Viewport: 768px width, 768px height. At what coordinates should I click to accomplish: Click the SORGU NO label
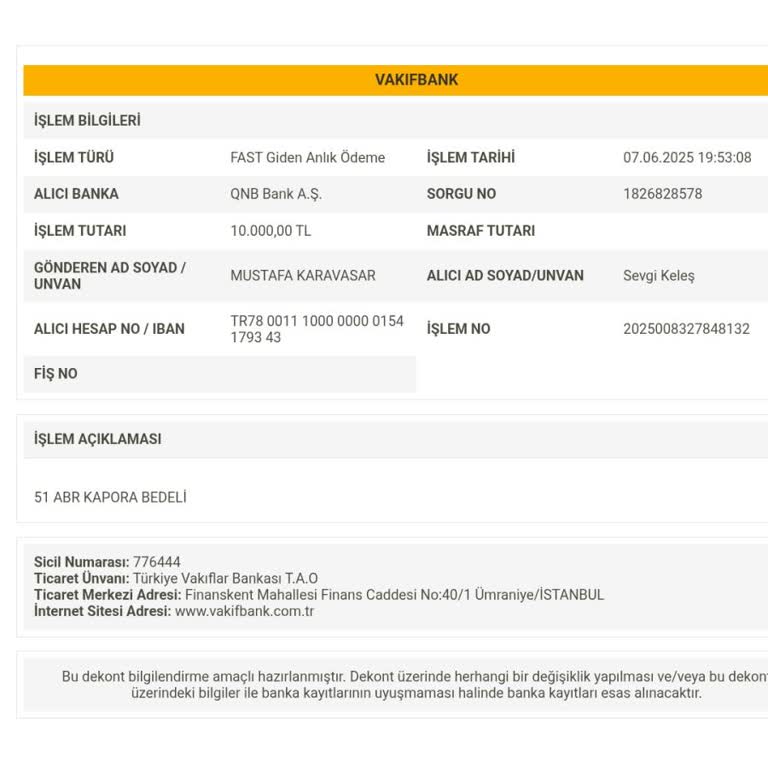(461, 194)
